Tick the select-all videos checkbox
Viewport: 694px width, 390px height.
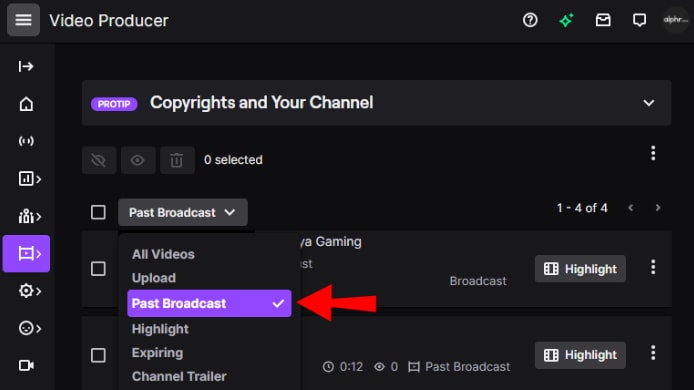(x=98, y=212)
